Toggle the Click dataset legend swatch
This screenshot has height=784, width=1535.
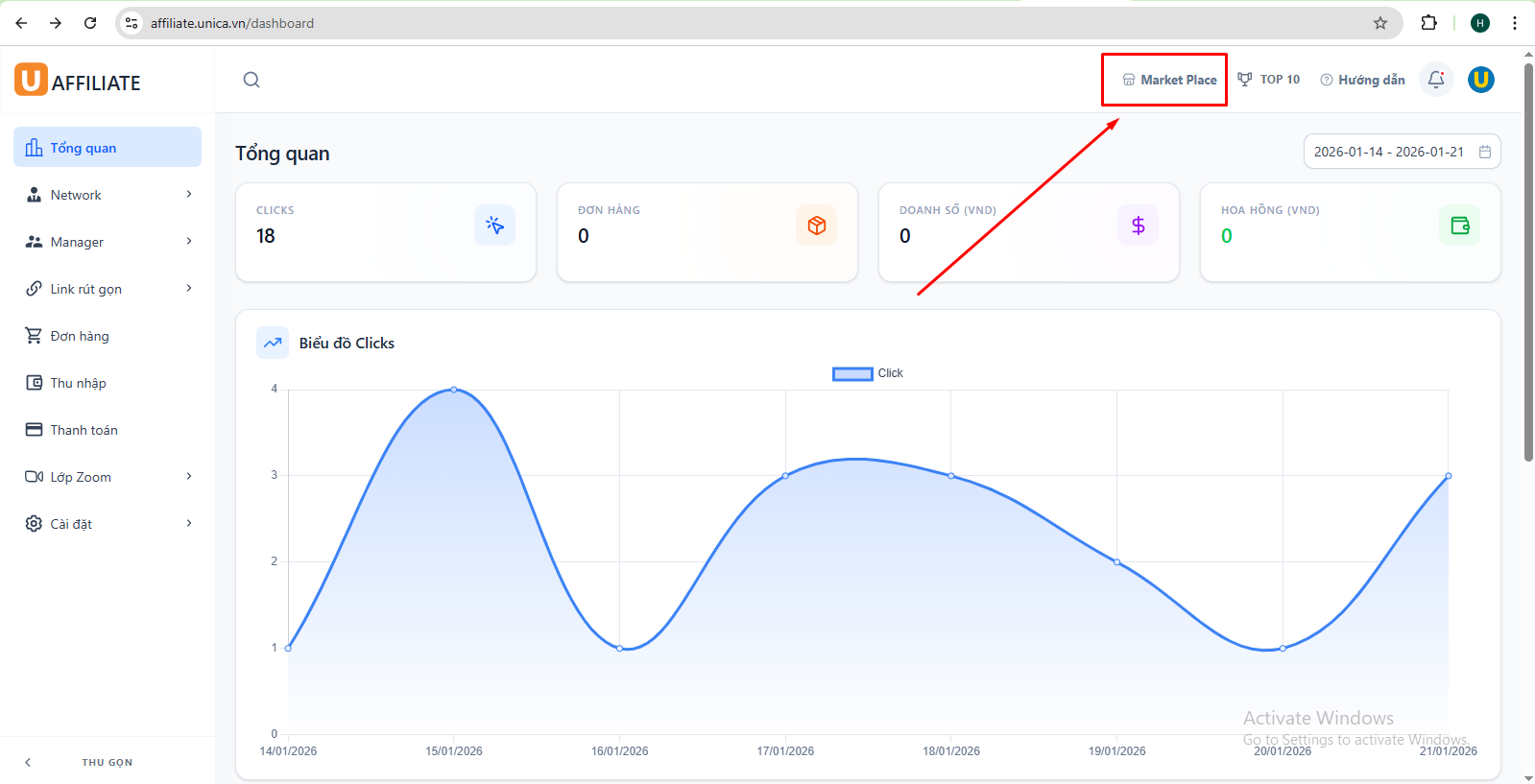click(851, 373)
